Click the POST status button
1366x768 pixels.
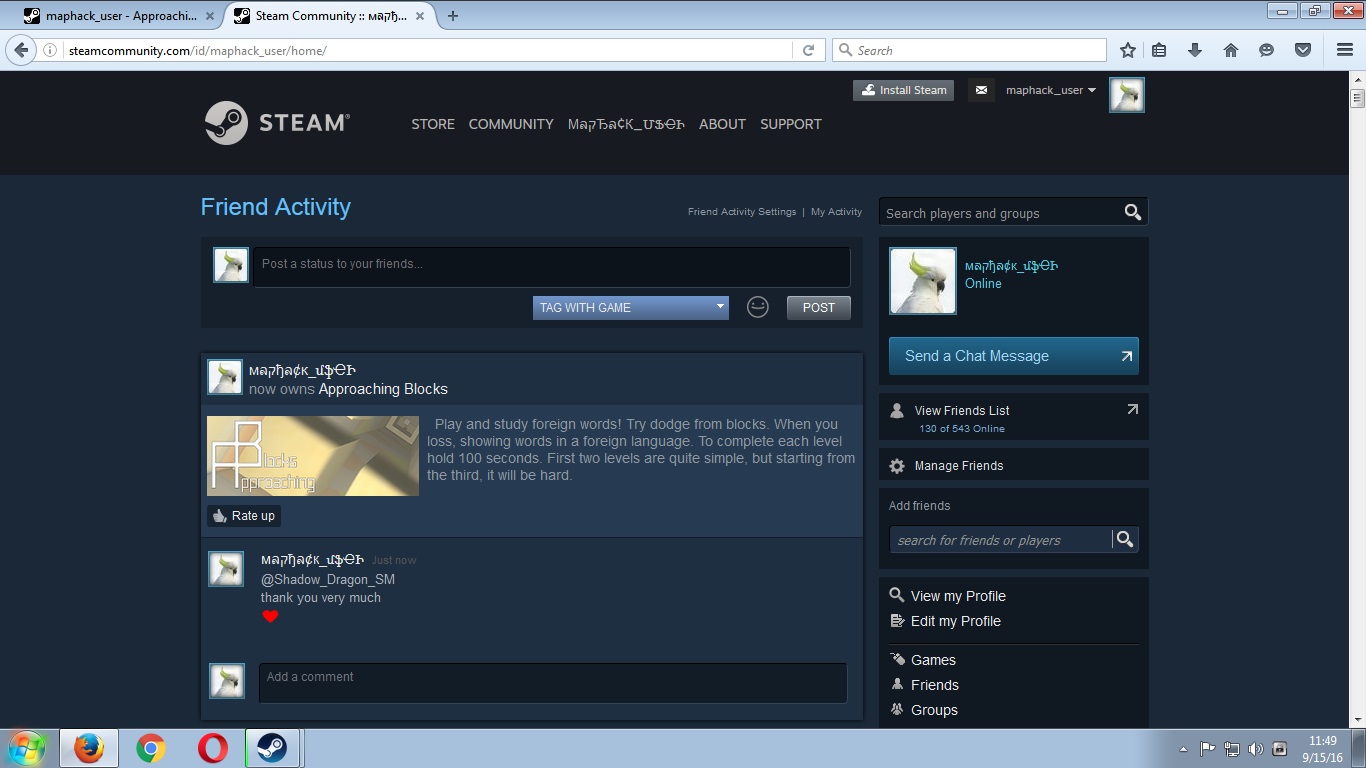click(818, 307)
